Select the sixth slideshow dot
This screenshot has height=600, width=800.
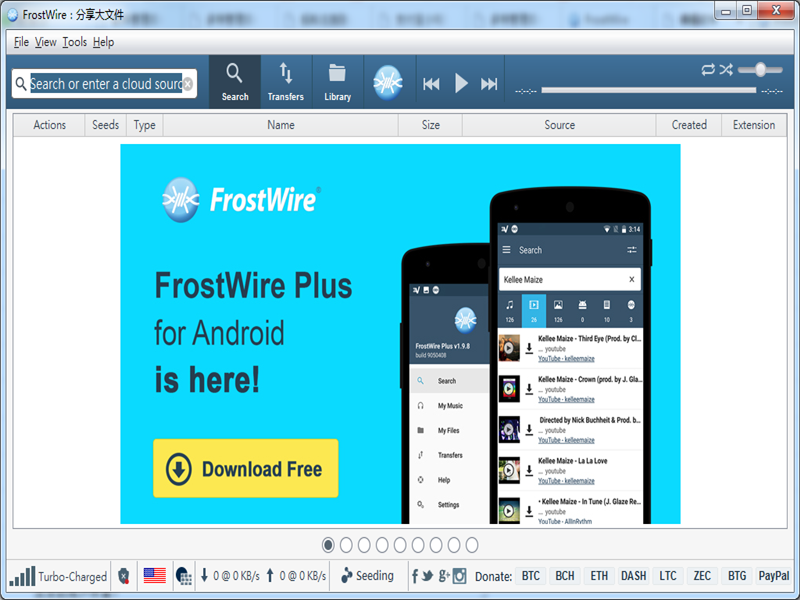[418, 545]
